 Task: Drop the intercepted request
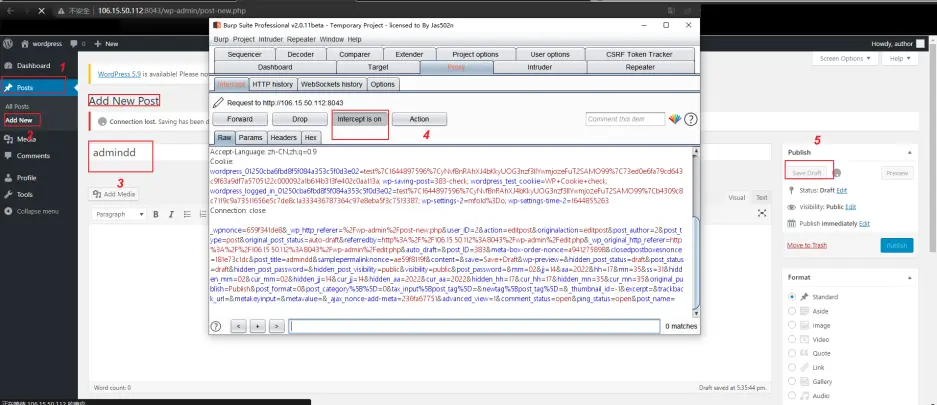tap(300, 119)
